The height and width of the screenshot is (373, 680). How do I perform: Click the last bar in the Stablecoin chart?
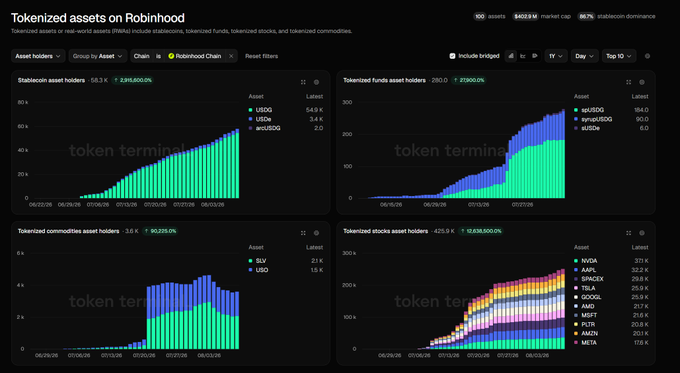[x=237, y=164]
